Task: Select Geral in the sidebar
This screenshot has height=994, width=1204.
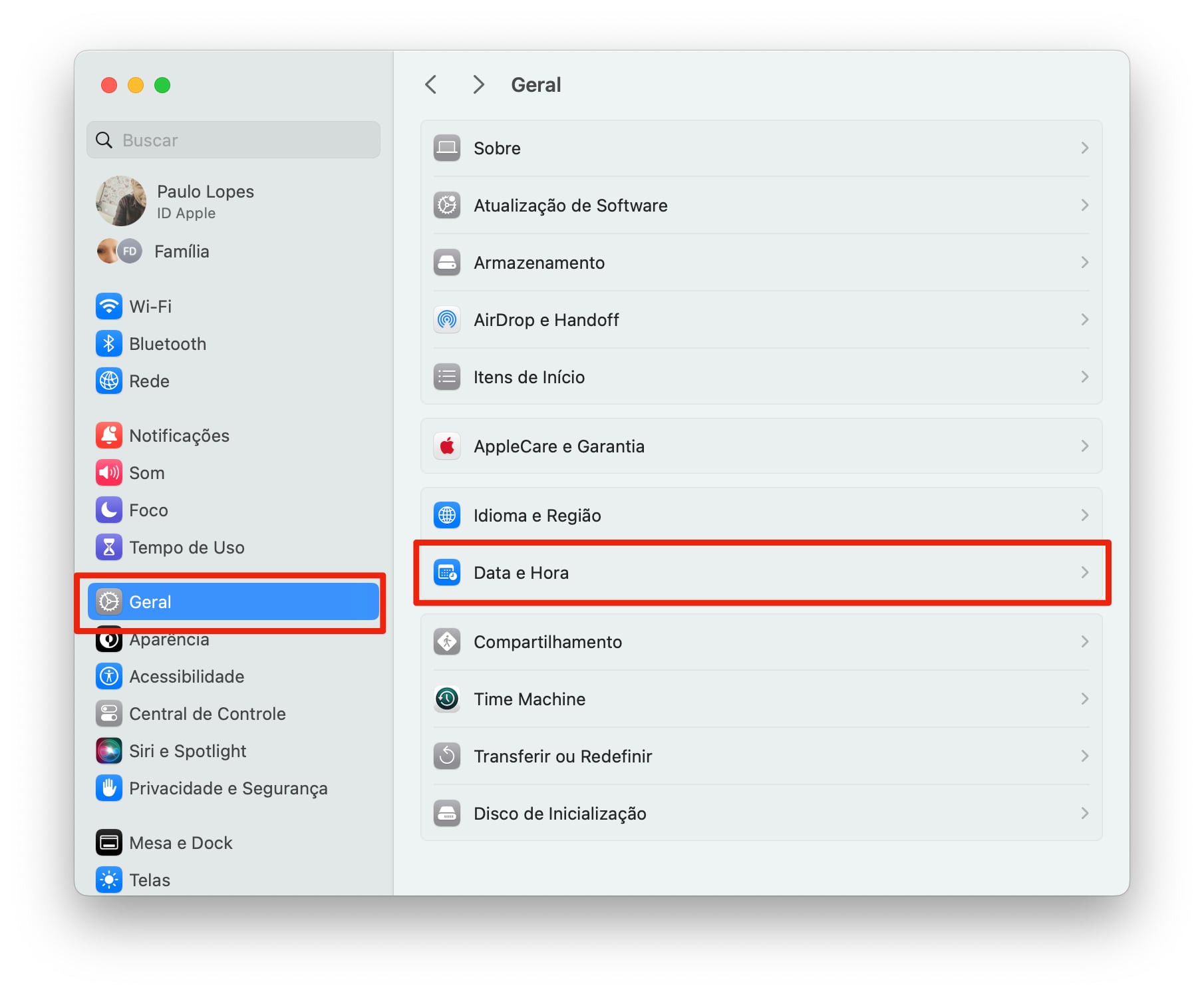Action: pyautogui.click(x=233, y=601)
